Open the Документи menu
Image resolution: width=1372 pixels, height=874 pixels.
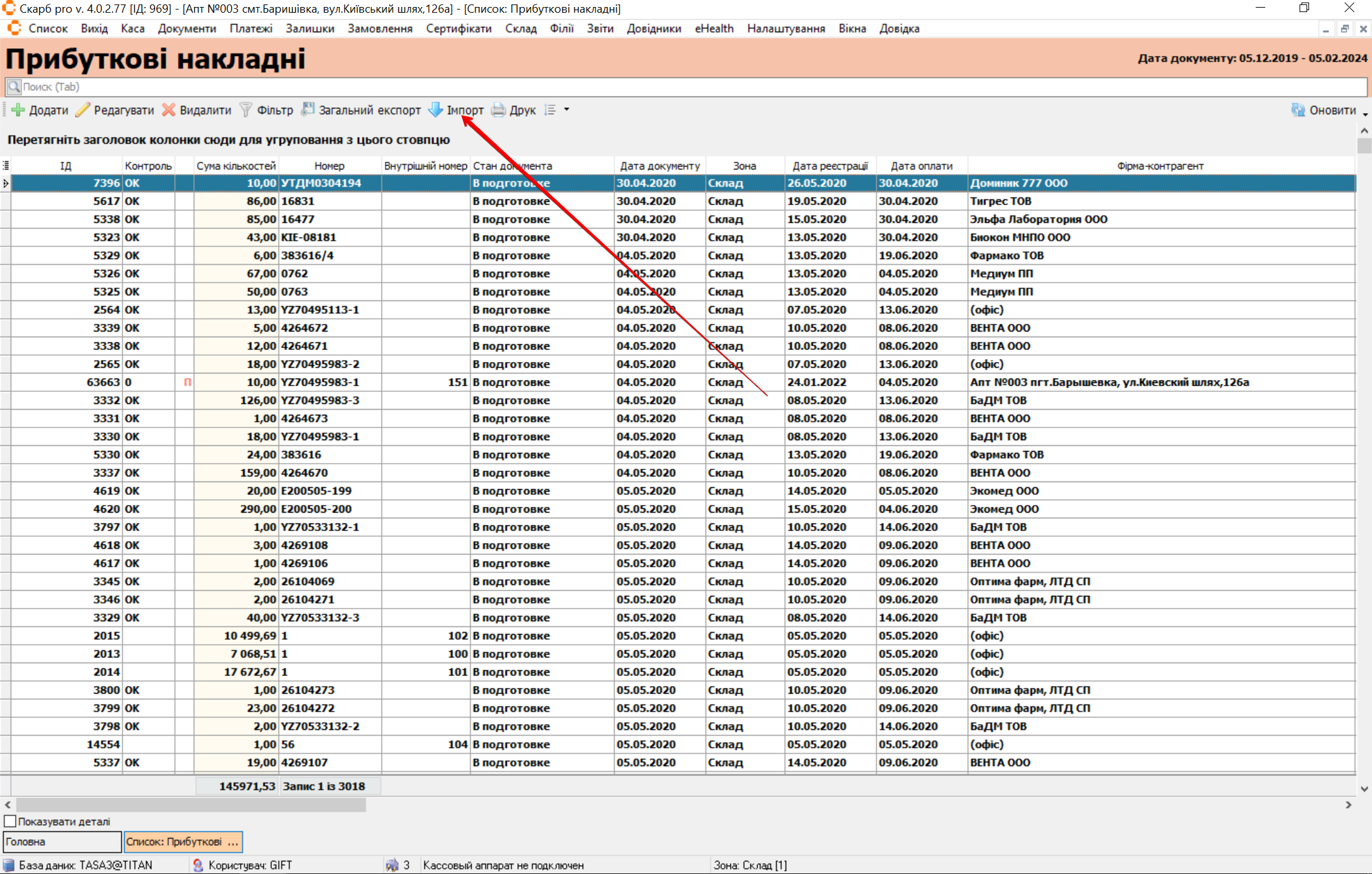point(187,29)
